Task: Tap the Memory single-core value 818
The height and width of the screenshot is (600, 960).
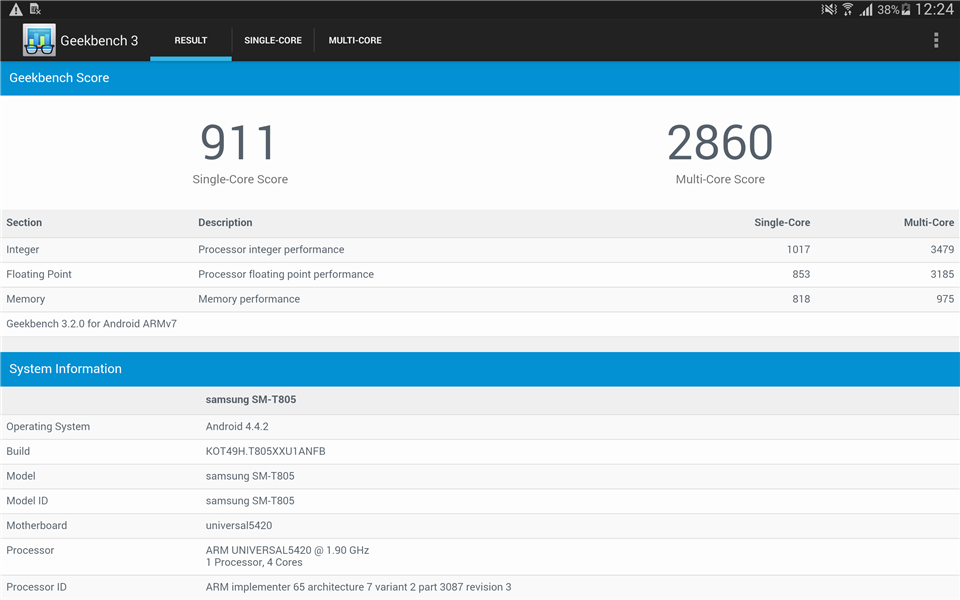Action: click(801, 299)
